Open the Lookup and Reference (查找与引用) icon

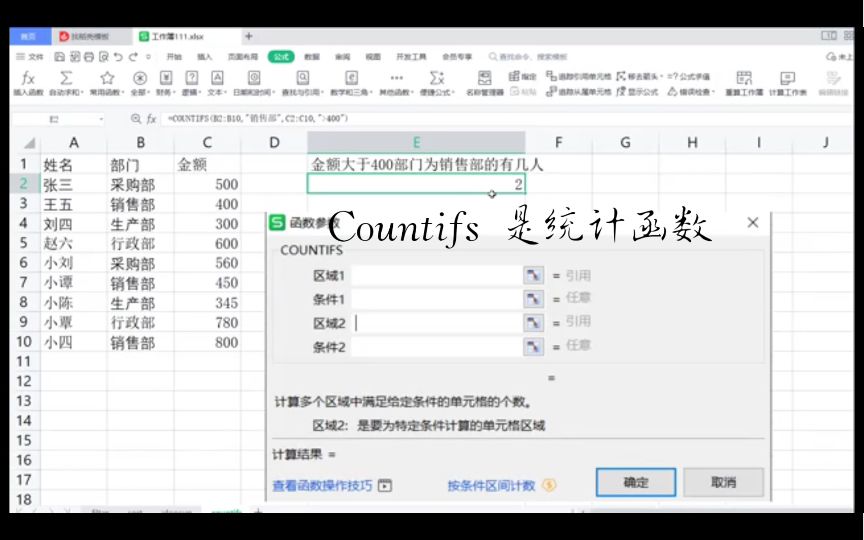303,78
